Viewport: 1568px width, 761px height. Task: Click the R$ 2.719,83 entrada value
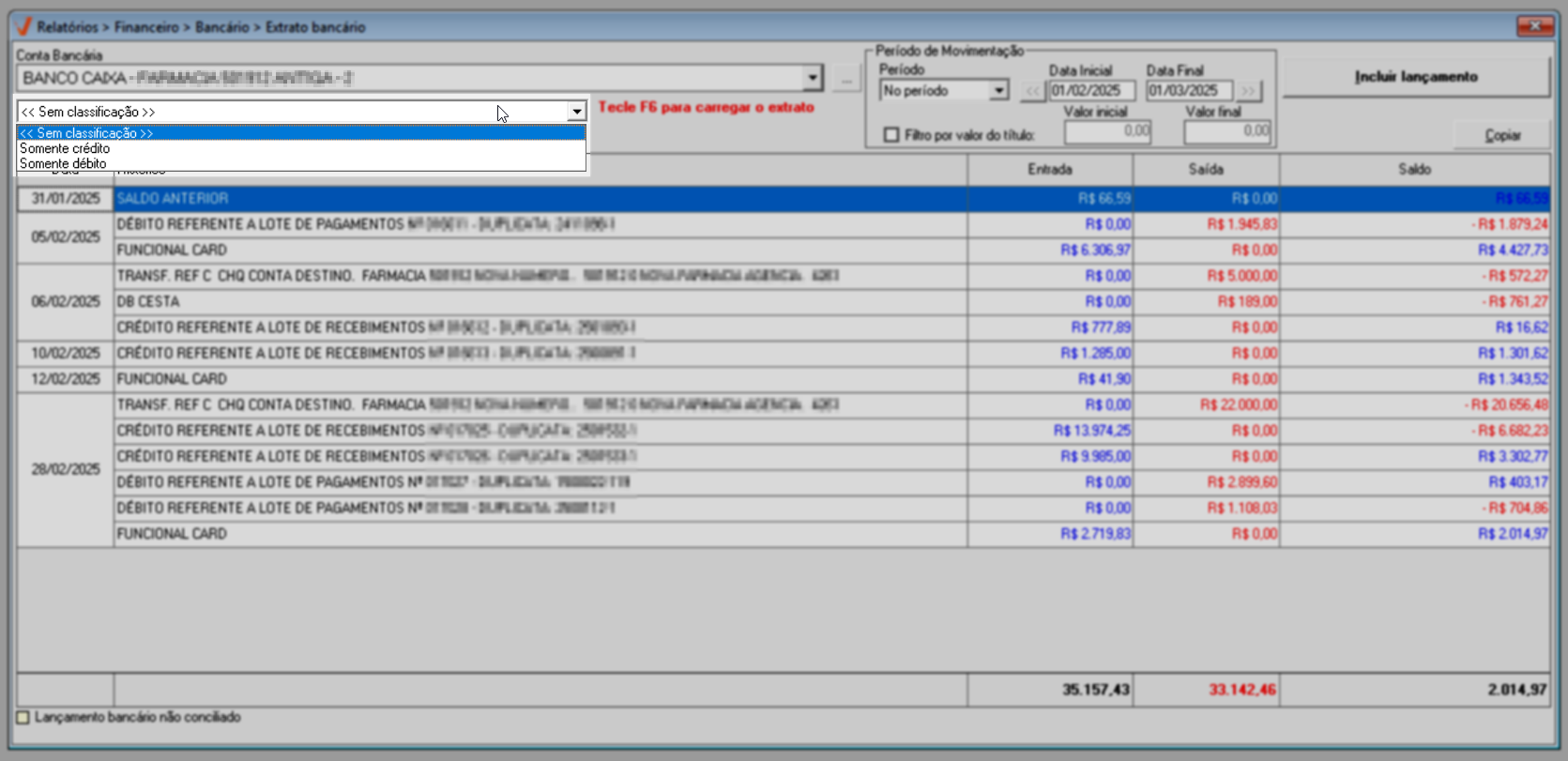click(x=1095, y=534)
